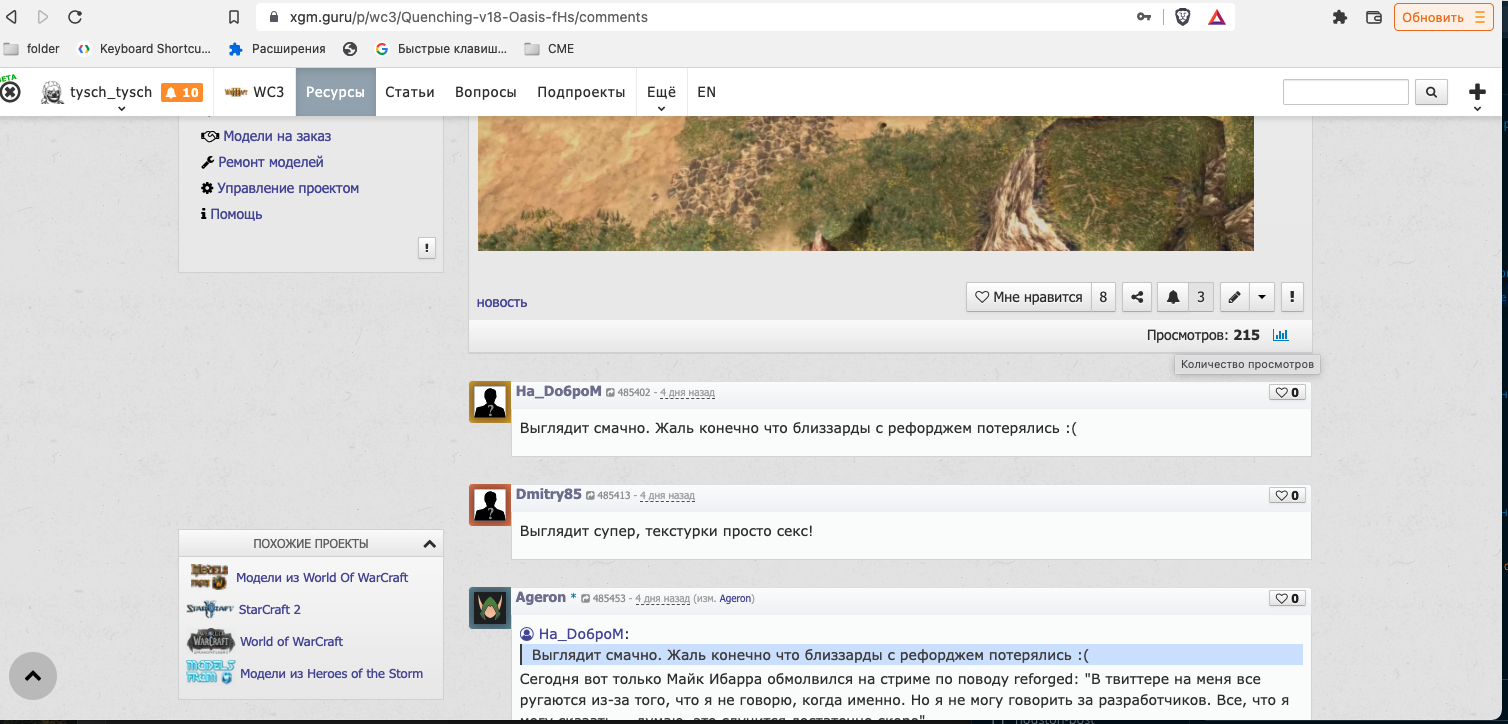The width and height of the screenshot is (1508, 724).
Task: Open the Расширения bookmark
Action: coord(277,48)
